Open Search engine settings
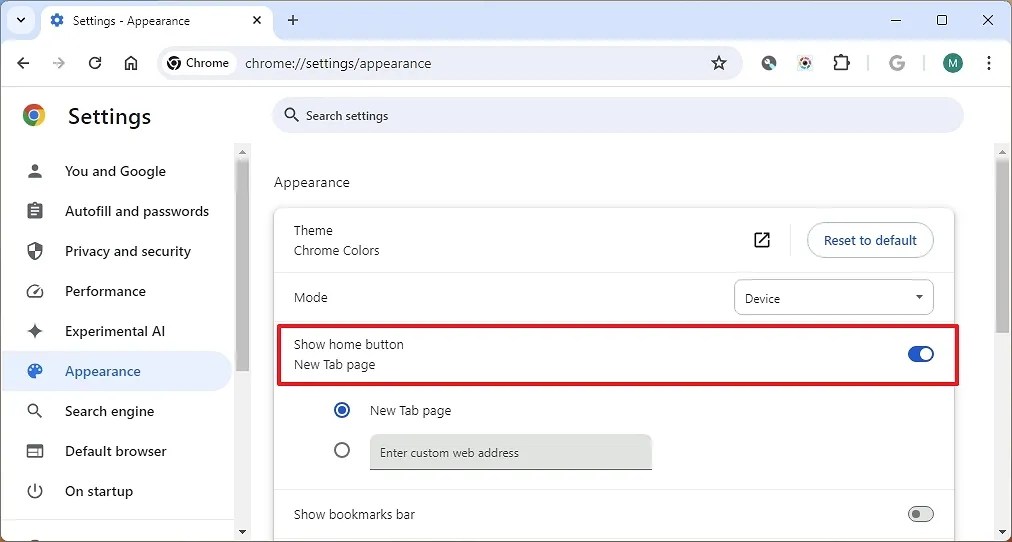This screenshot has width=1012, height=542. 117,412
